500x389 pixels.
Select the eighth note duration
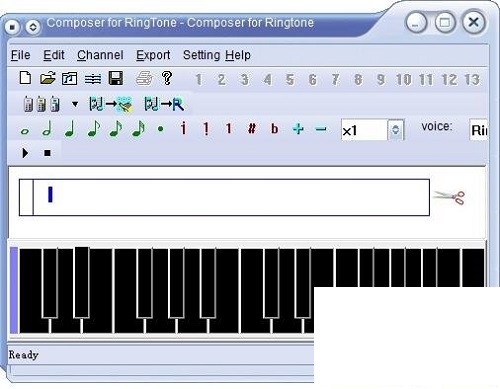pyautogui.click(x=94, y=129)
